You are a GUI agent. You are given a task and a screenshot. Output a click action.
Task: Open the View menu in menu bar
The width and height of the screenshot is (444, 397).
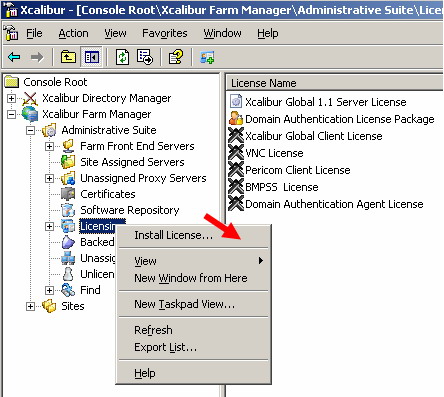[x=115, y=33]
